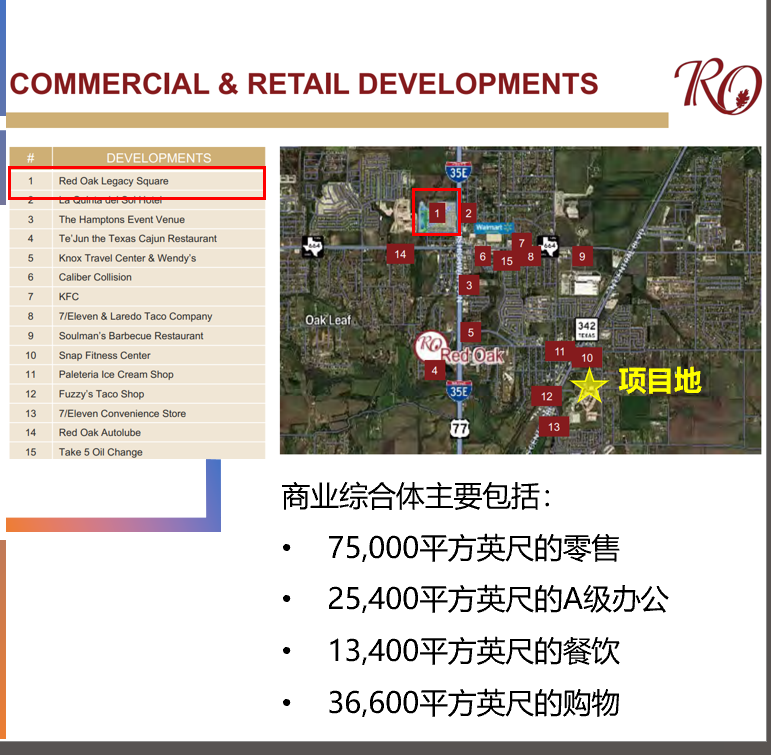This screenshot has height=755, width=771.
Task: Click the yellow star project site marker
Action: click(x=589, y=385)
